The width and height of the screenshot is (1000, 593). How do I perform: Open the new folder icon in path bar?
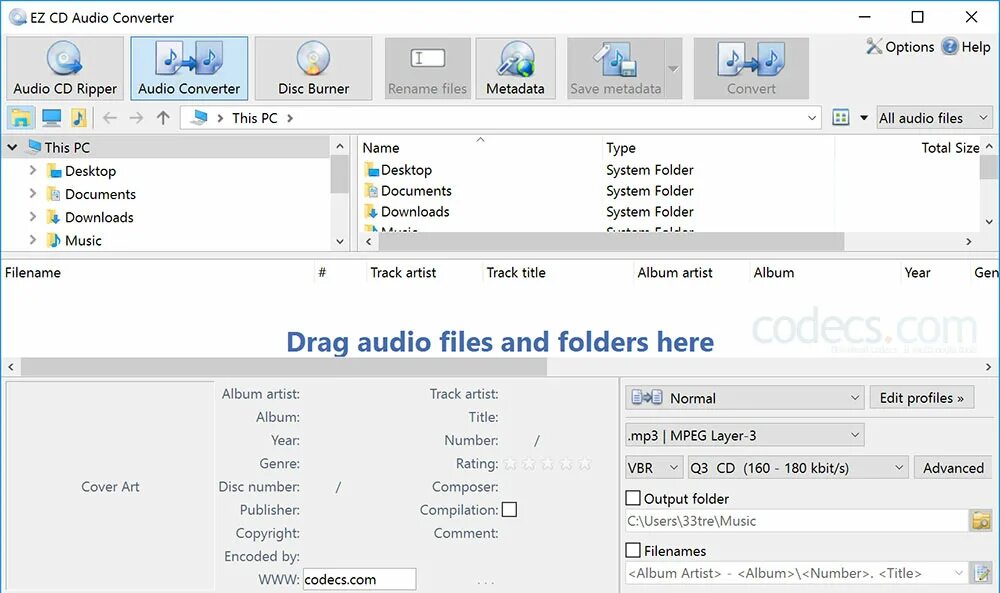20,117
